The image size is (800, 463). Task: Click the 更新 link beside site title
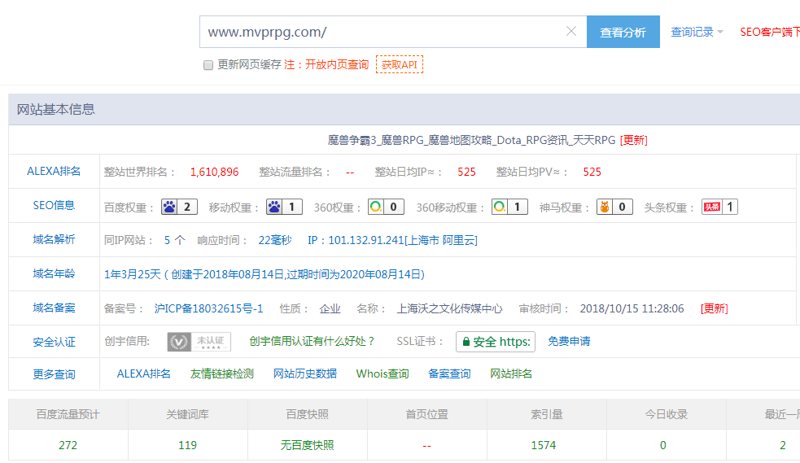pyautogui.click(x=634, y=140)
